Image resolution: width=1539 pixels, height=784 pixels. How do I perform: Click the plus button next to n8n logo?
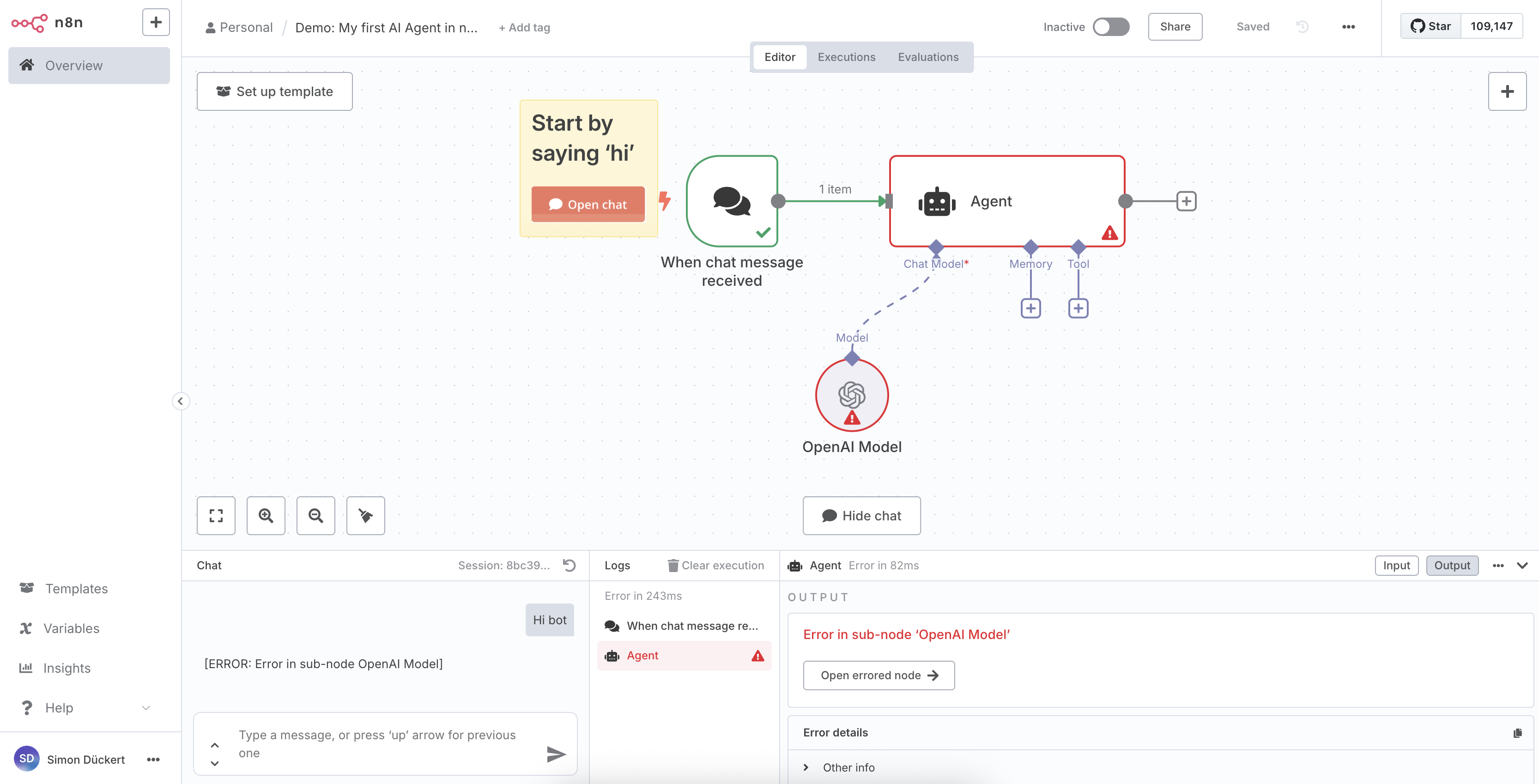pyautogui.click(x=156, y=23)
